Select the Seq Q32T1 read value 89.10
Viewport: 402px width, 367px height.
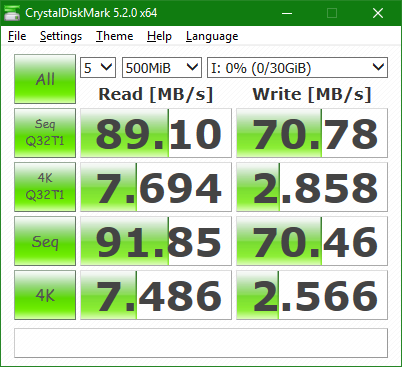pyautogui.click(x=156, y=133)
